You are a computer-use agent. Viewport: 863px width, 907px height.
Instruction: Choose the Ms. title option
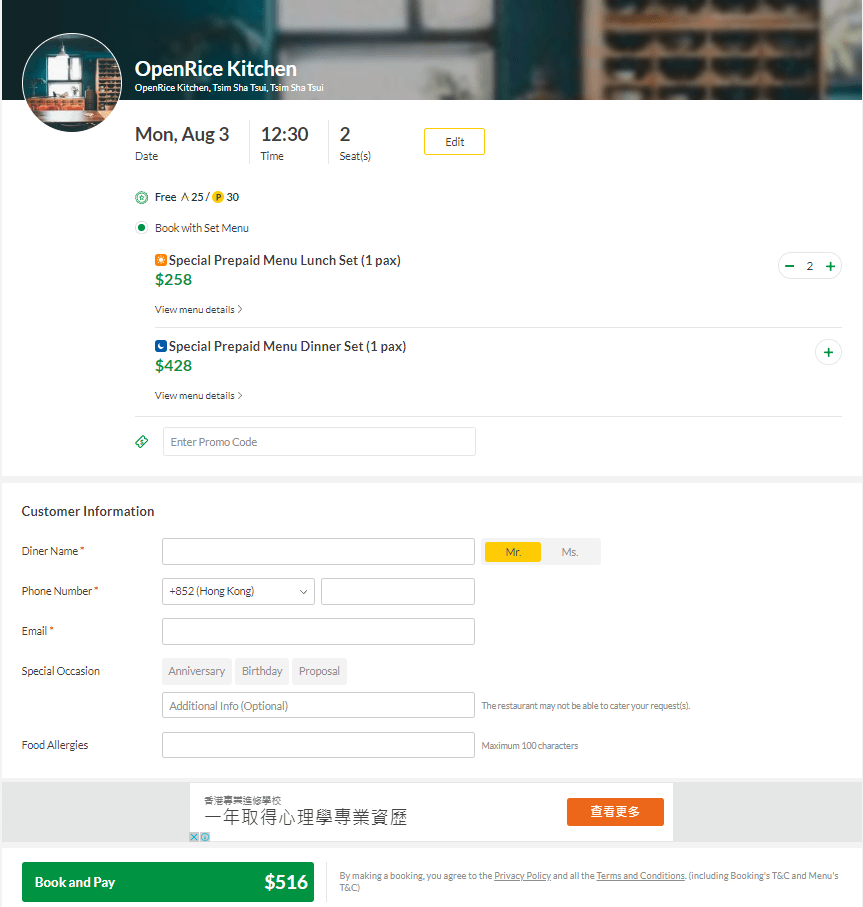570,552
